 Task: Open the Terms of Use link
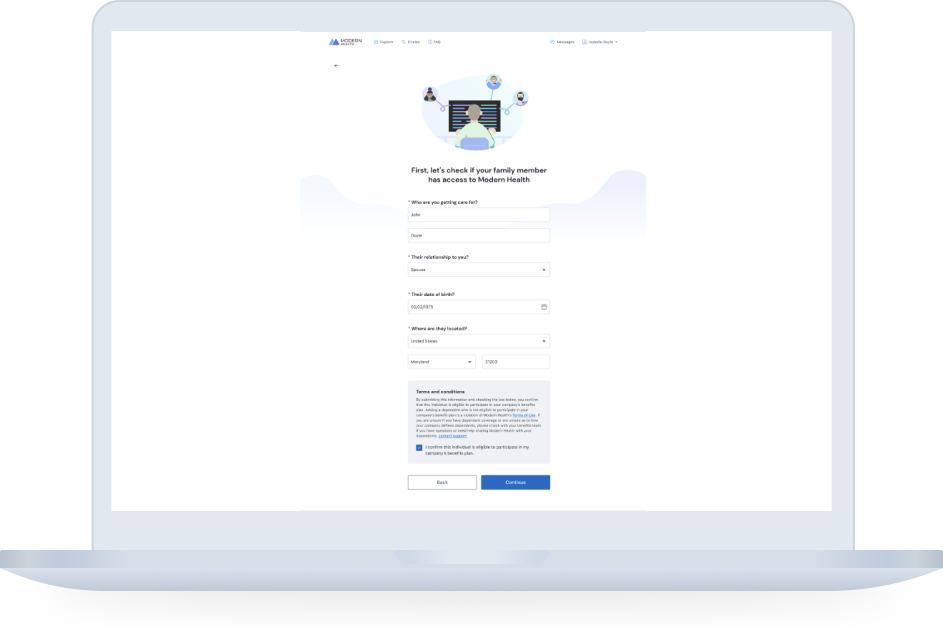[524, 416]
